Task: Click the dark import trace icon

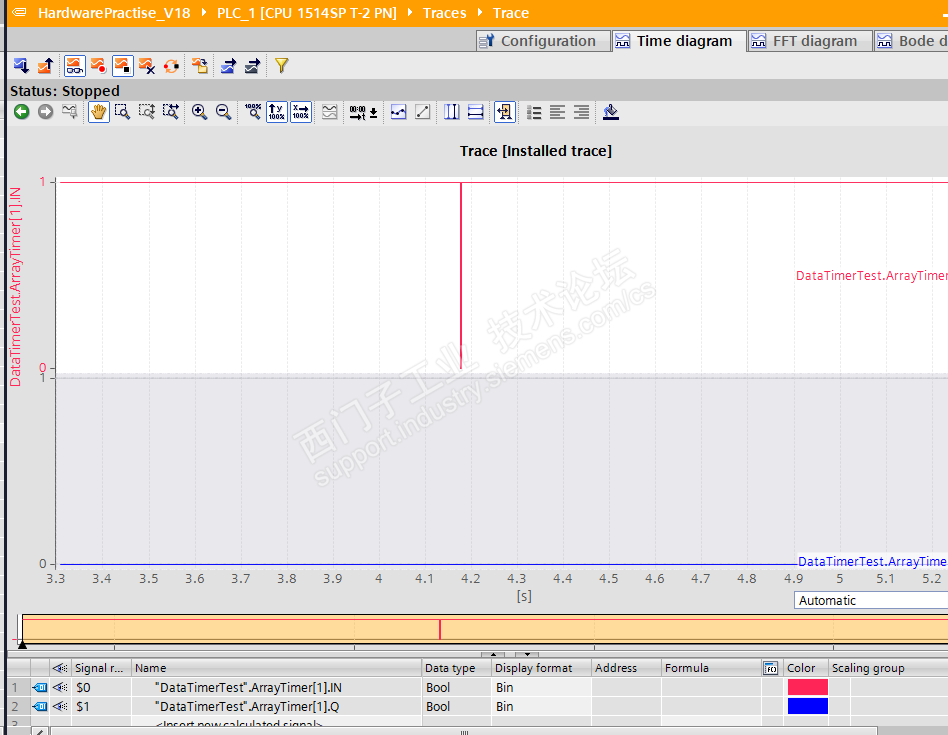Action: (252, 65)
